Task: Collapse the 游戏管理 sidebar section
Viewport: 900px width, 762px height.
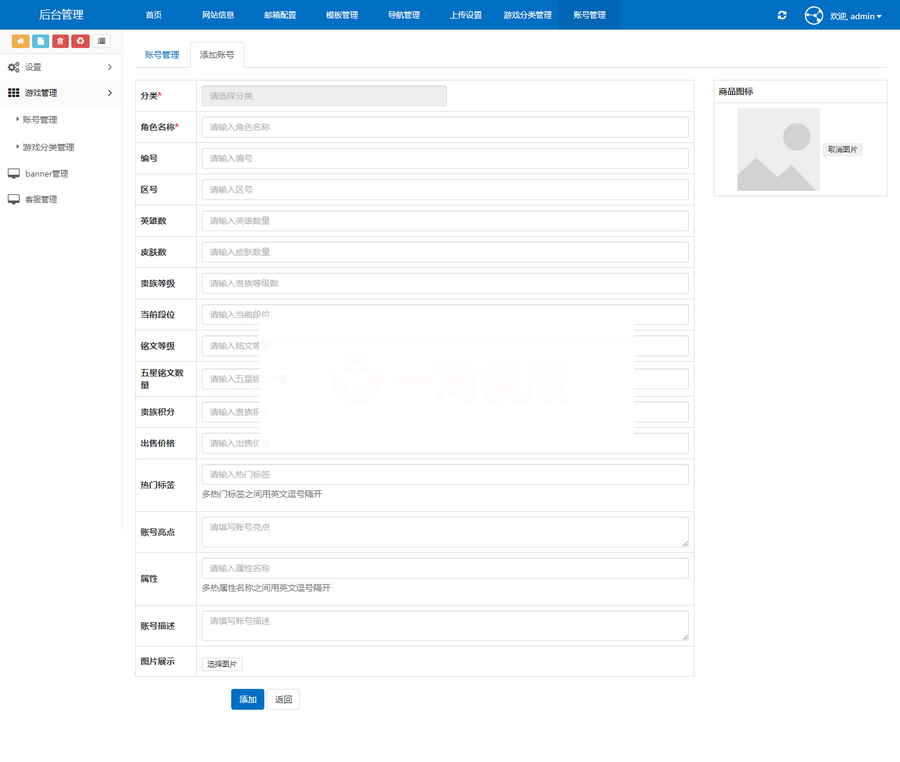Action: coord(60,93)
